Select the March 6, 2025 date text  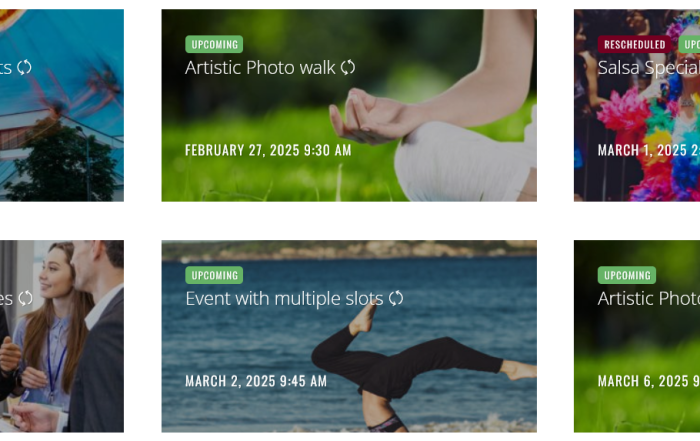point(649,381)
